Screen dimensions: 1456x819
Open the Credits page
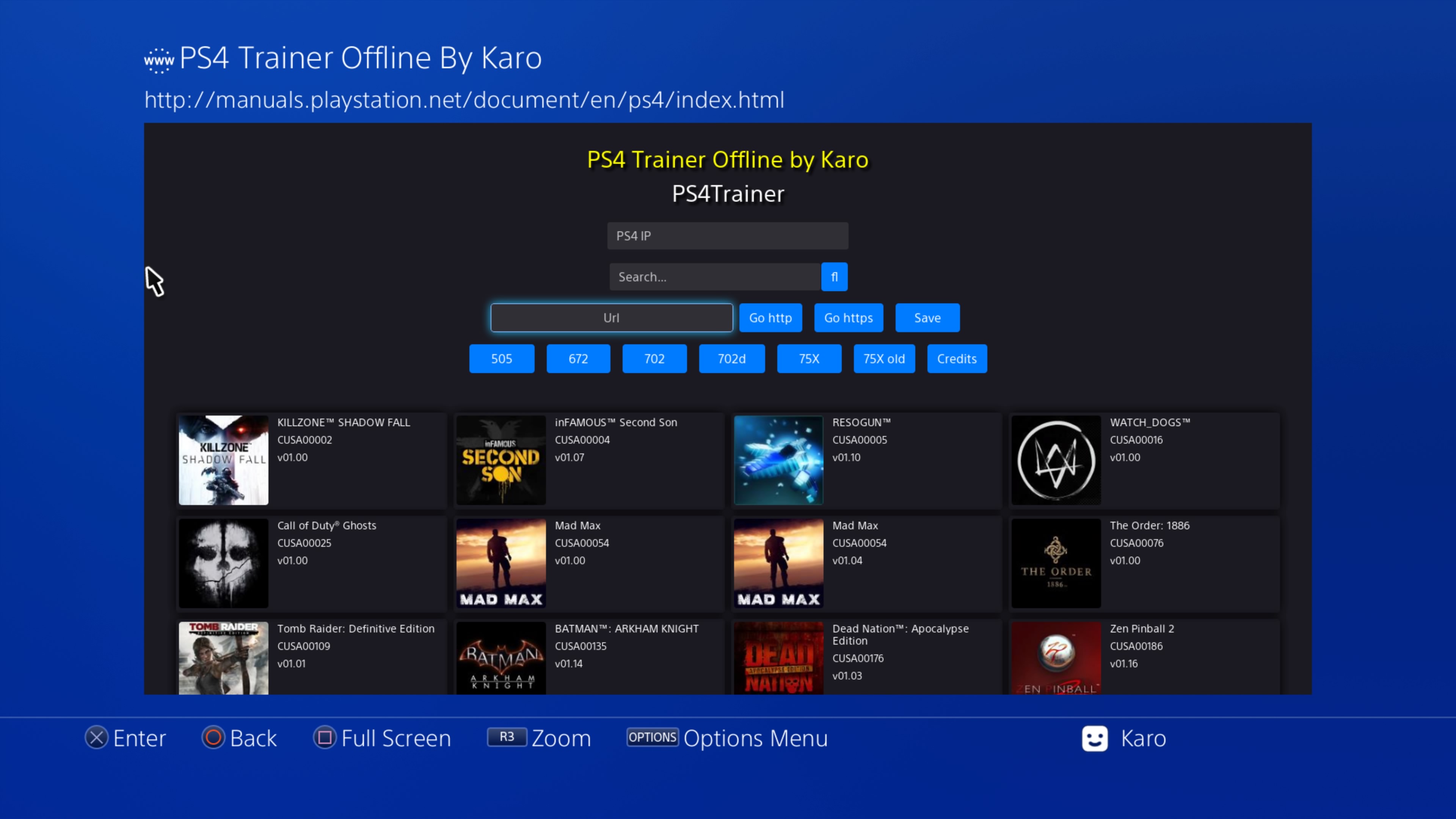click(957, 358)
